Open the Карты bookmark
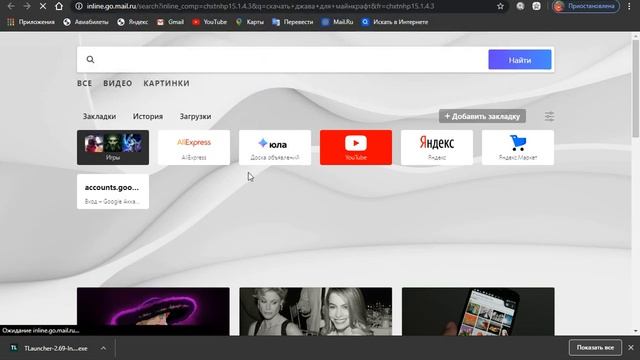640x360 pixels. [250, 22]
